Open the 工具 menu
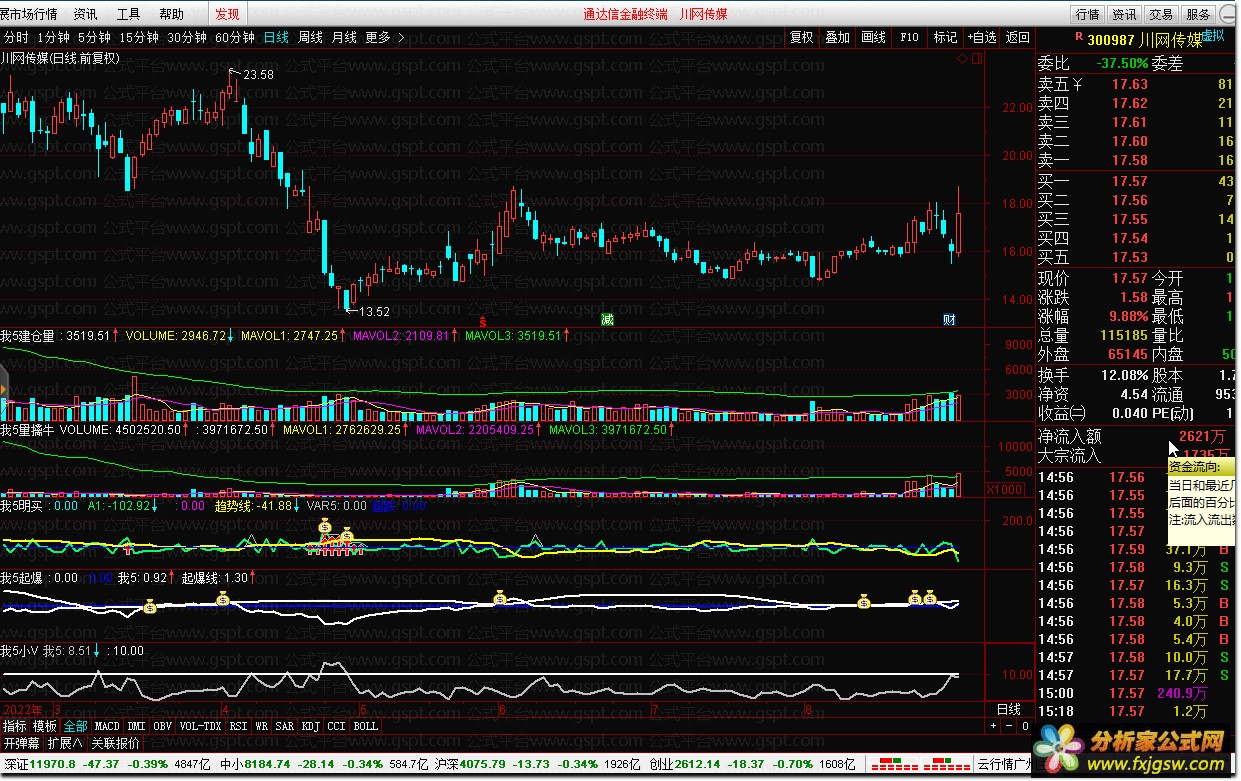Viewport: 1241px width, 781px height. coord(129,14)
